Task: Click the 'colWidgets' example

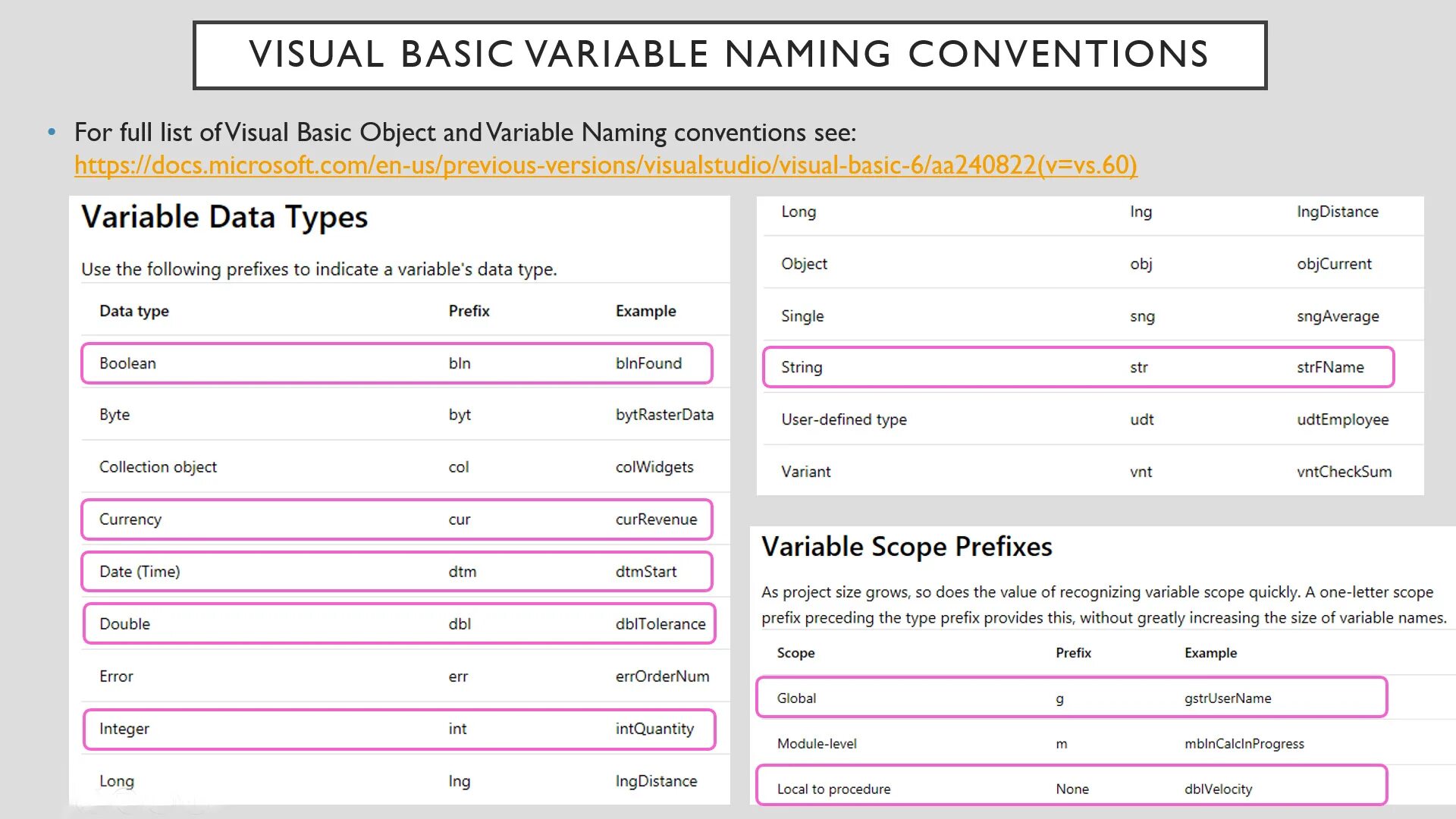Action: 654,467
